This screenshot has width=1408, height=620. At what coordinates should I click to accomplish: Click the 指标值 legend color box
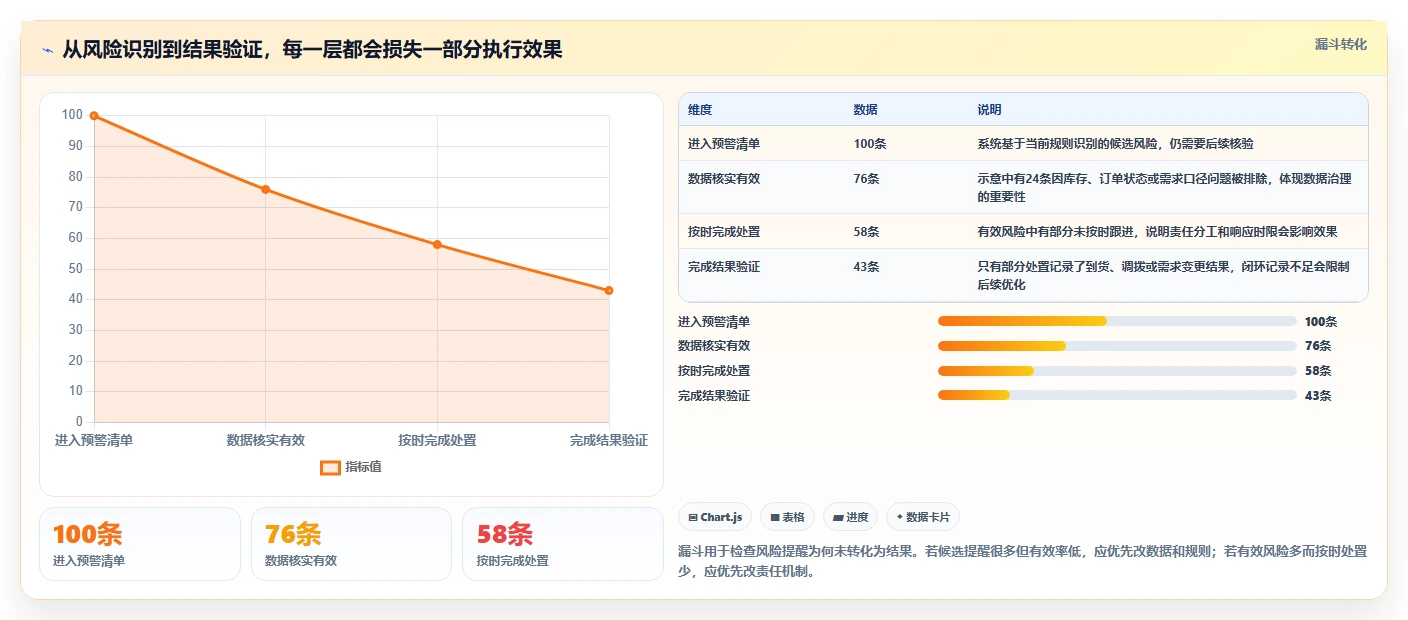tap(330, 467)
